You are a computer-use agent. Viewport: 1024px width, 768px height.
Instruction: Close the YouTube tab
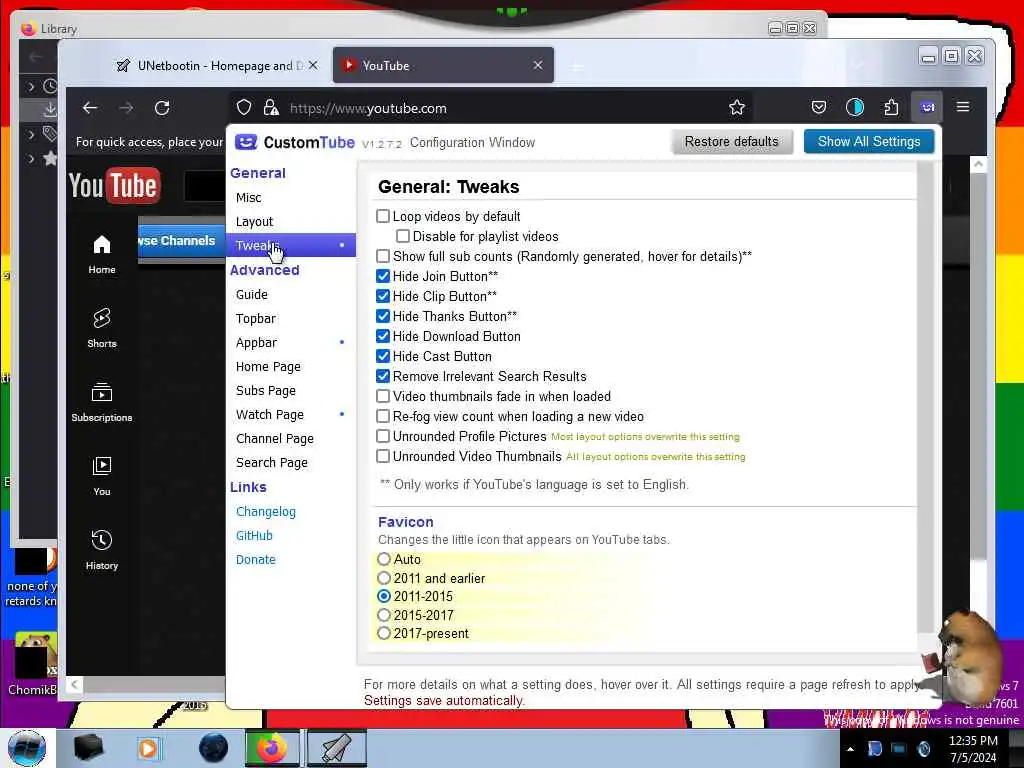point(538,65)
